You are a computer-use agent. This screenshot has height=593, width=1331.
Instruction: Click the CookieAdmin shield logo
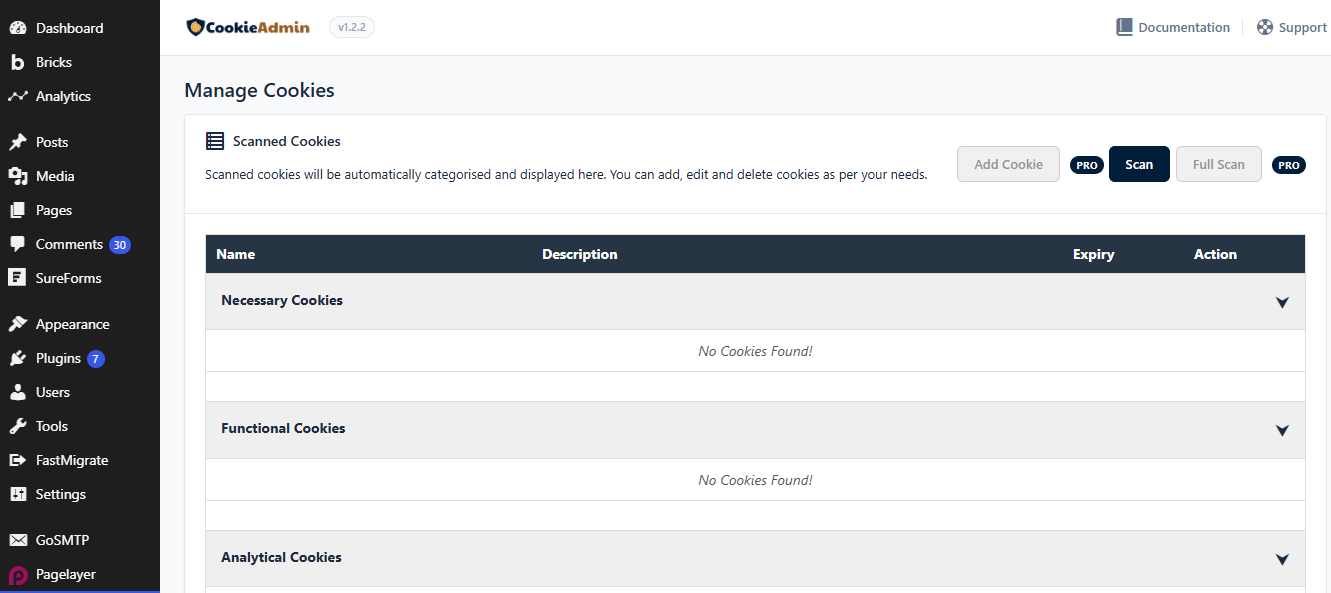195,27
